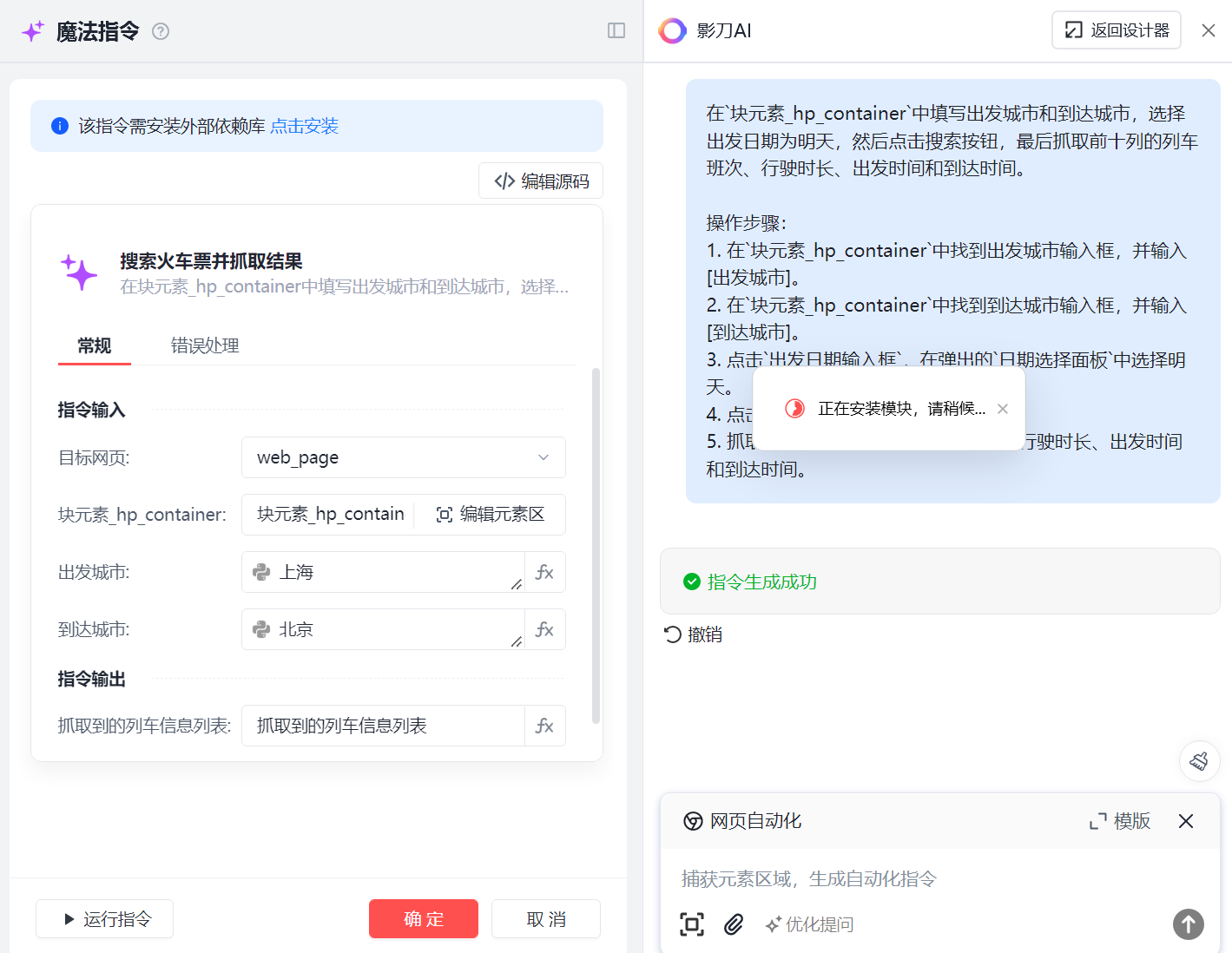1232x953 pixels.
Task: Click the paperclip attachment icon
Action: pyautogui.click(x=734, y=924)
